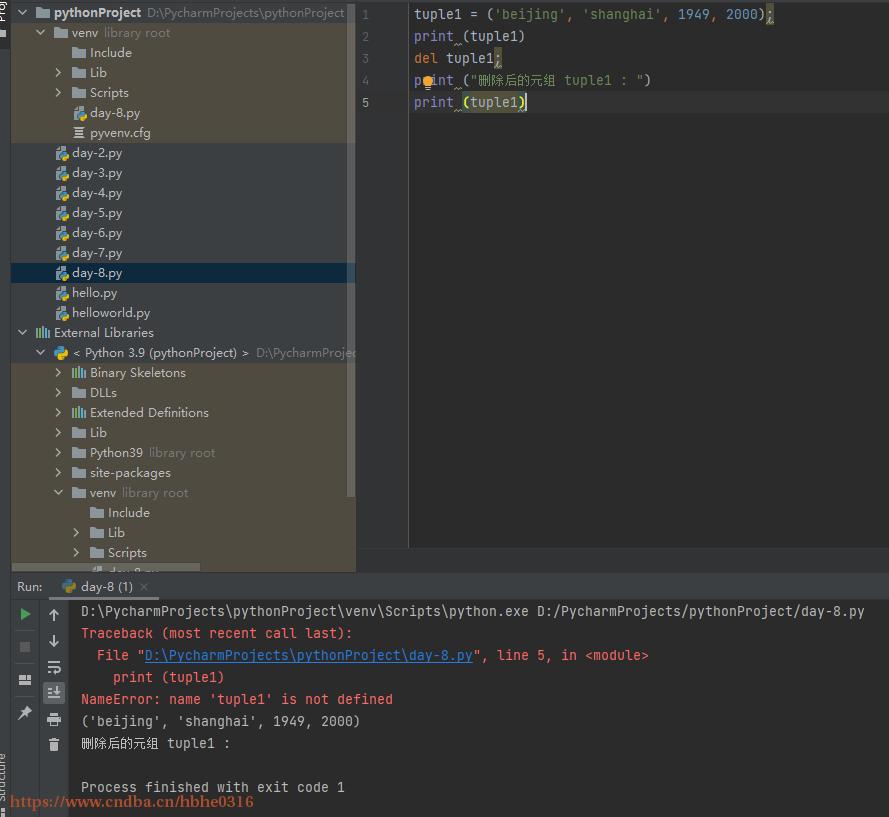Collapse the venv folder under pythonProject
Screen dimensions: 889x817
(x=41, y=33)
